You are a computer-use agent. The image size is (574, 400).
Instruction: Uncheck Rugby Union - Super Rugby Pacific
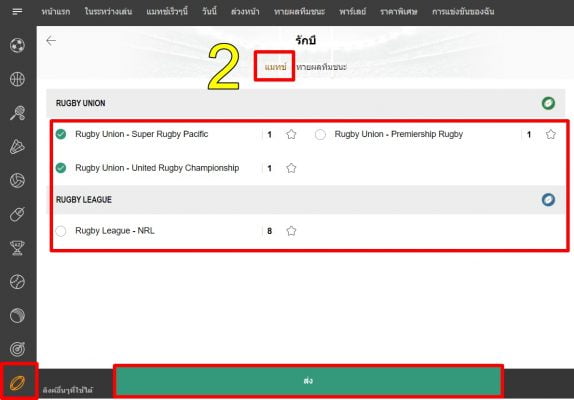coord(61,134)
